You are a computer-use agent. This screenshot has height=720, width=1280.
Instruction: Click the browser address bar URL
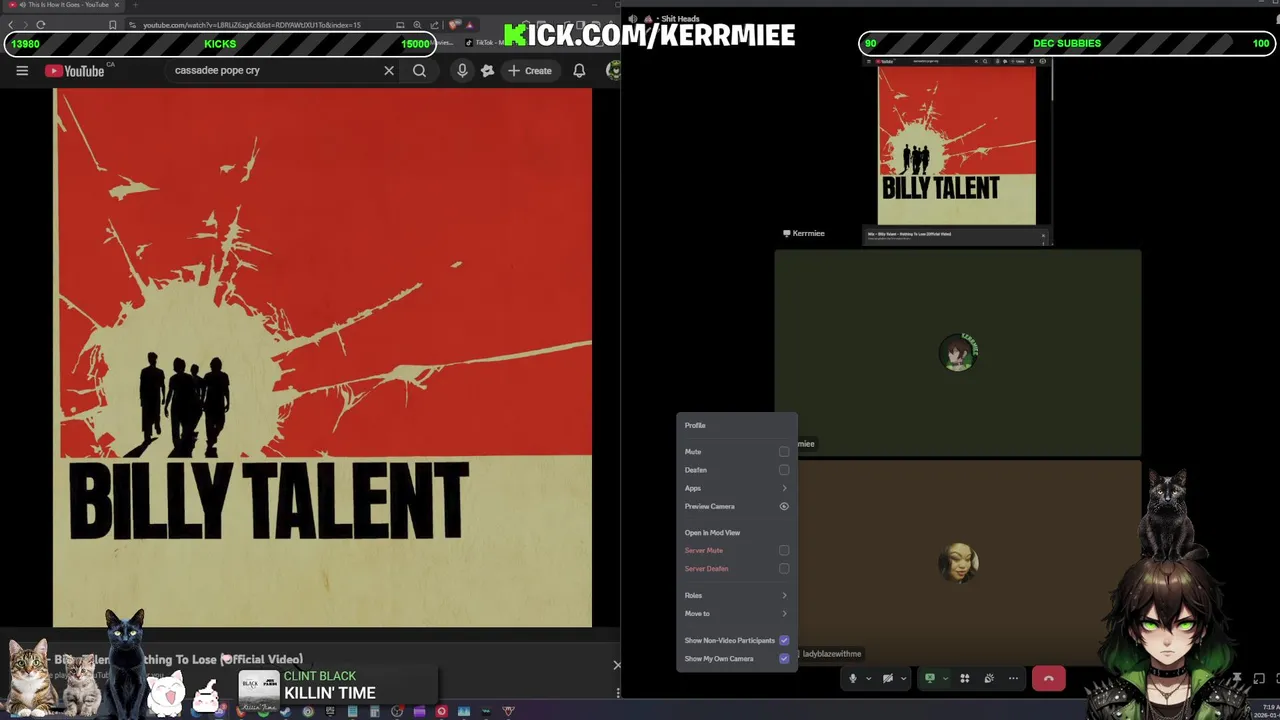[251, 24]
